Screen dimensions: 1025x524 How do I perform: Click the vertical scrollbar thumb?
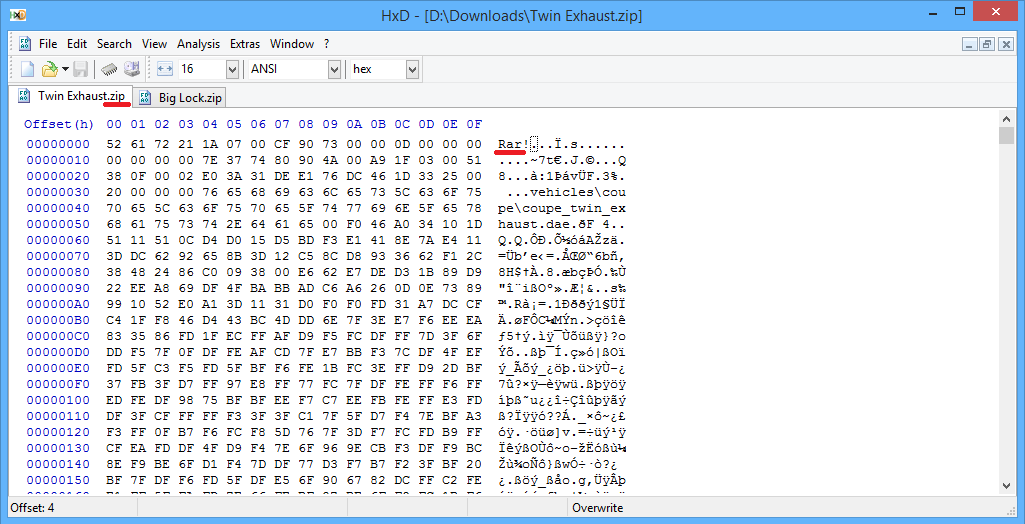pos(1007,135)
